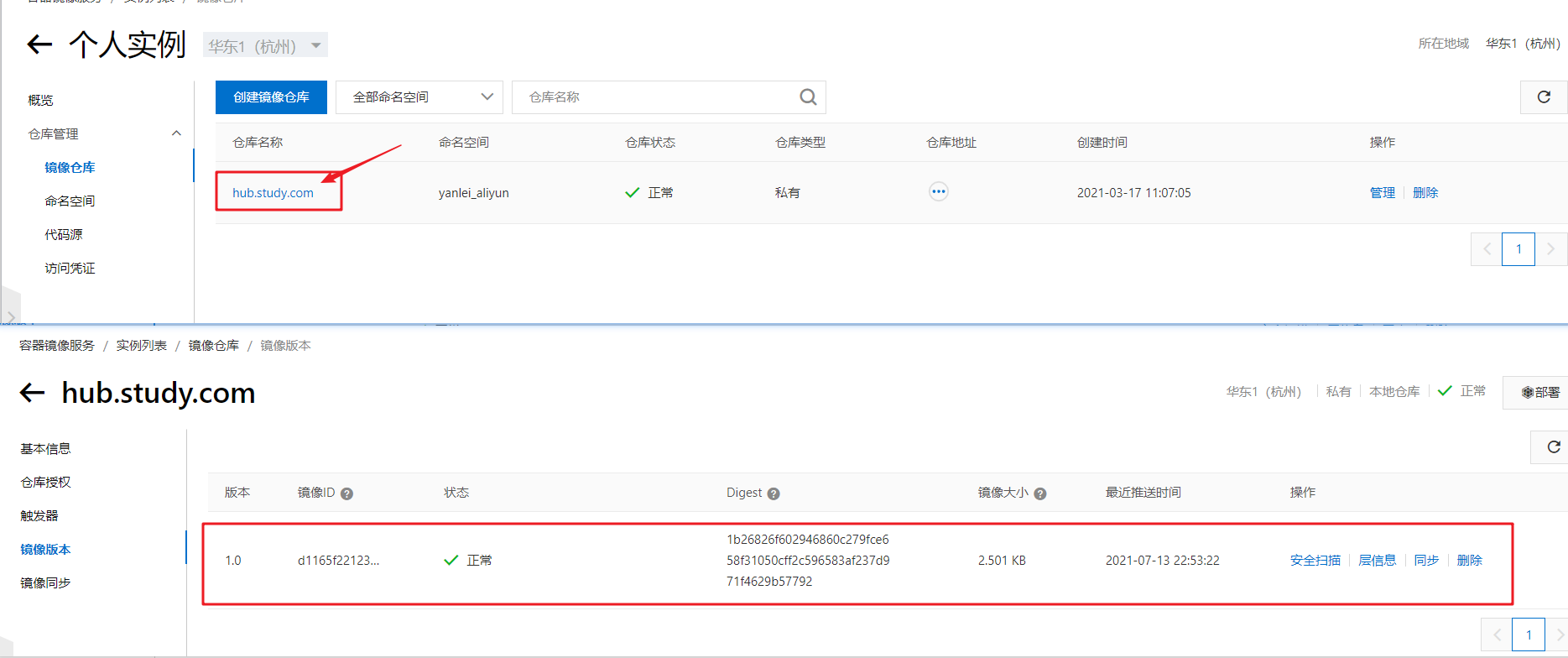Refresh the image version list in lower panel
The height and width of the screenshot is (658, 1568).
click(x=1553, y=447)
